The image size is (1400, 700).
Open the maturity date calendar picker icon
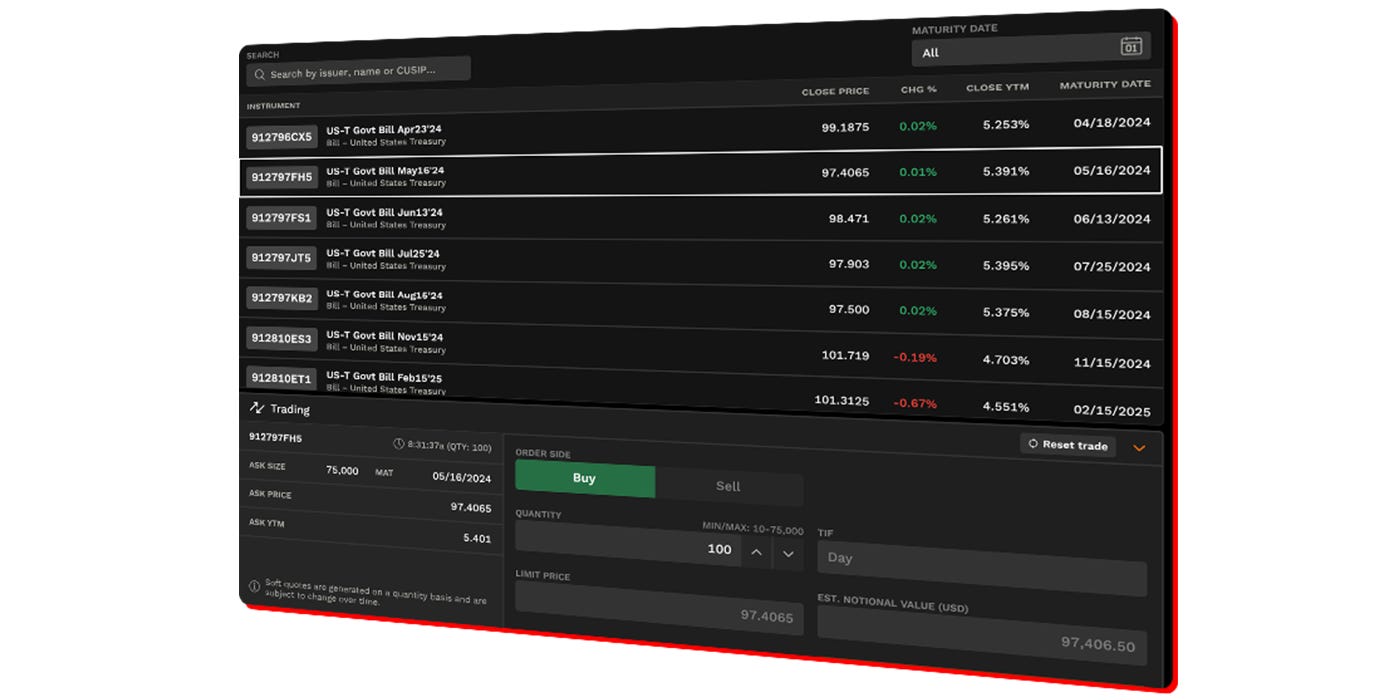pyautogui.click(x=1134, y=45)
